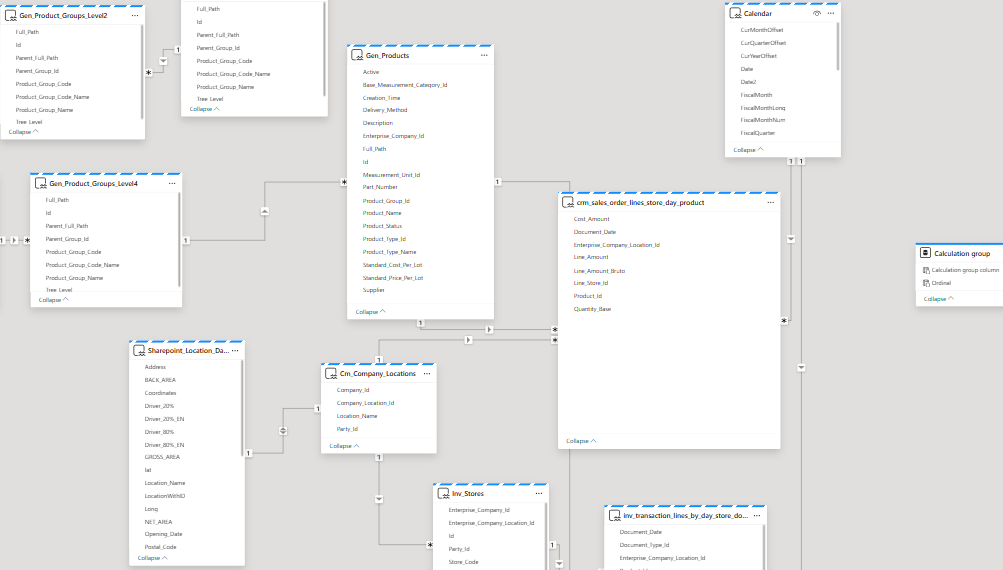Select GROSS_AREA field in Sharepoint table
This screenshot has height=570, width=1003.
tap(162, 457)
